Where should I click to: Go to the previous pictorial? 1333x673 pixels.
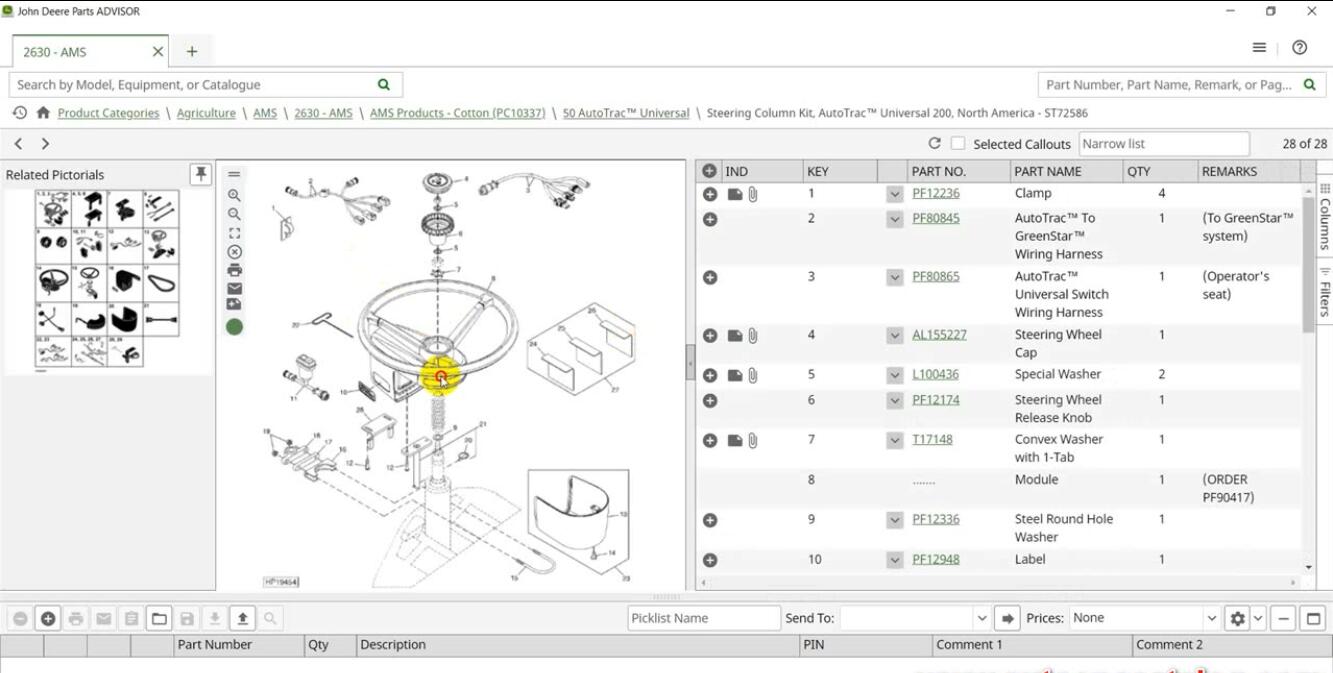[18, 144]
